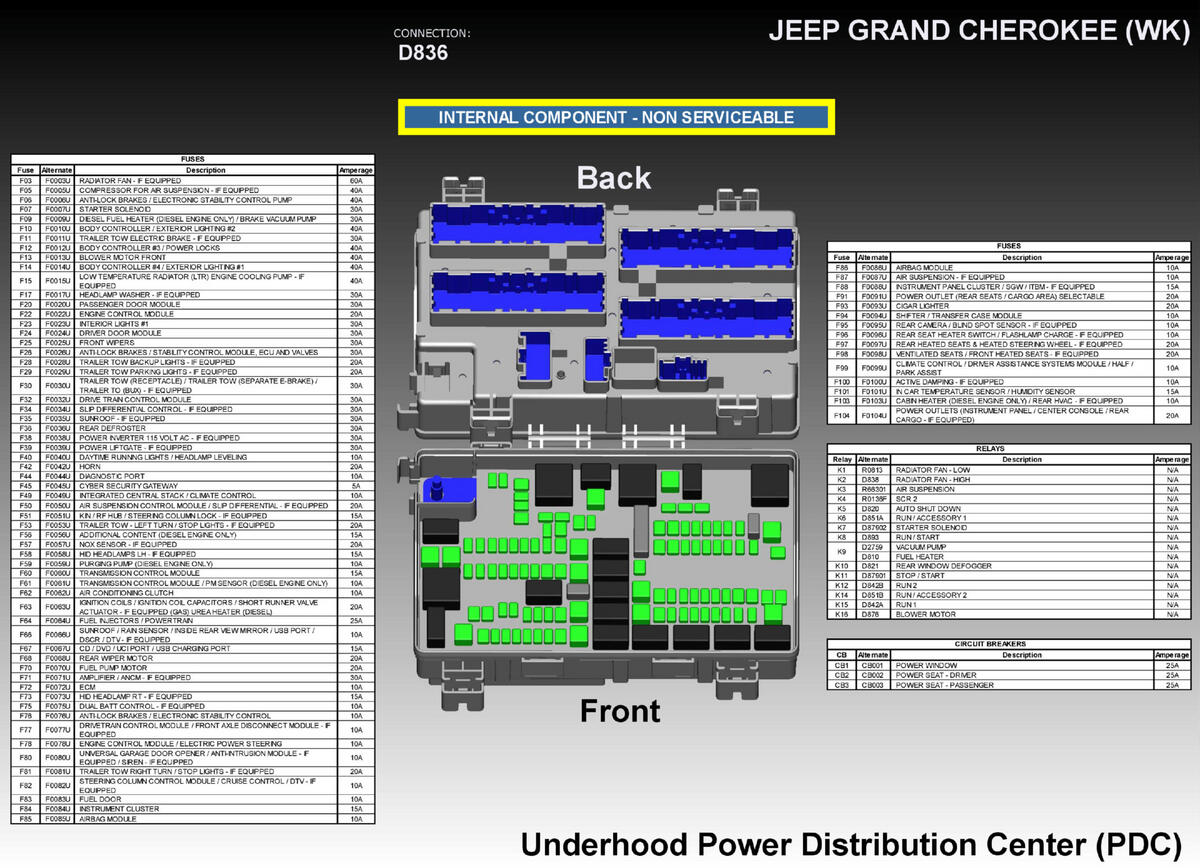Click 'FUEL HEATER' relay entry
The height and width of the screenshot is (868, 1200).
click(x=1009, y=557)
